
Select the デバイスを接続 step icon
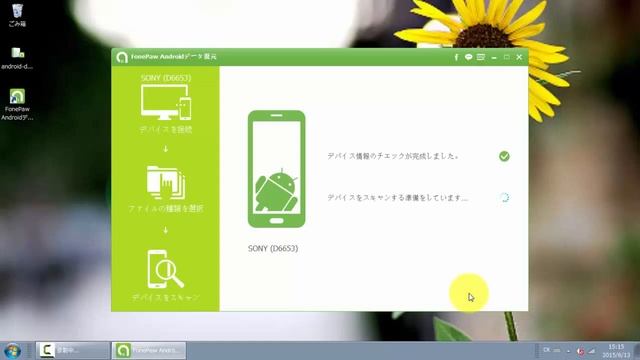(x=166, y=102)
